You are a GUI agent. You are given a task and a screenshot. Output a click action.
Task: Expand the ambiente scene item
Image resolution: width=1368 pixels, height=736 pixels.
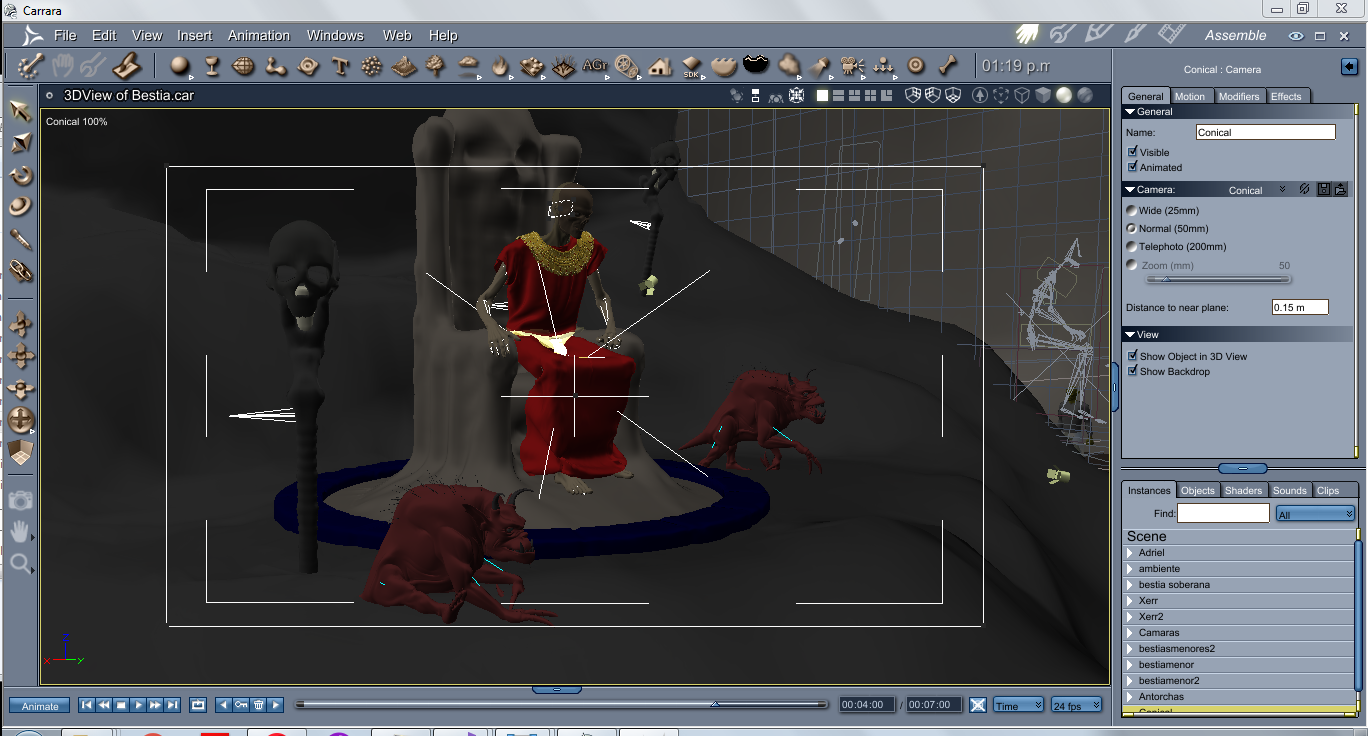pos(1130,569)
